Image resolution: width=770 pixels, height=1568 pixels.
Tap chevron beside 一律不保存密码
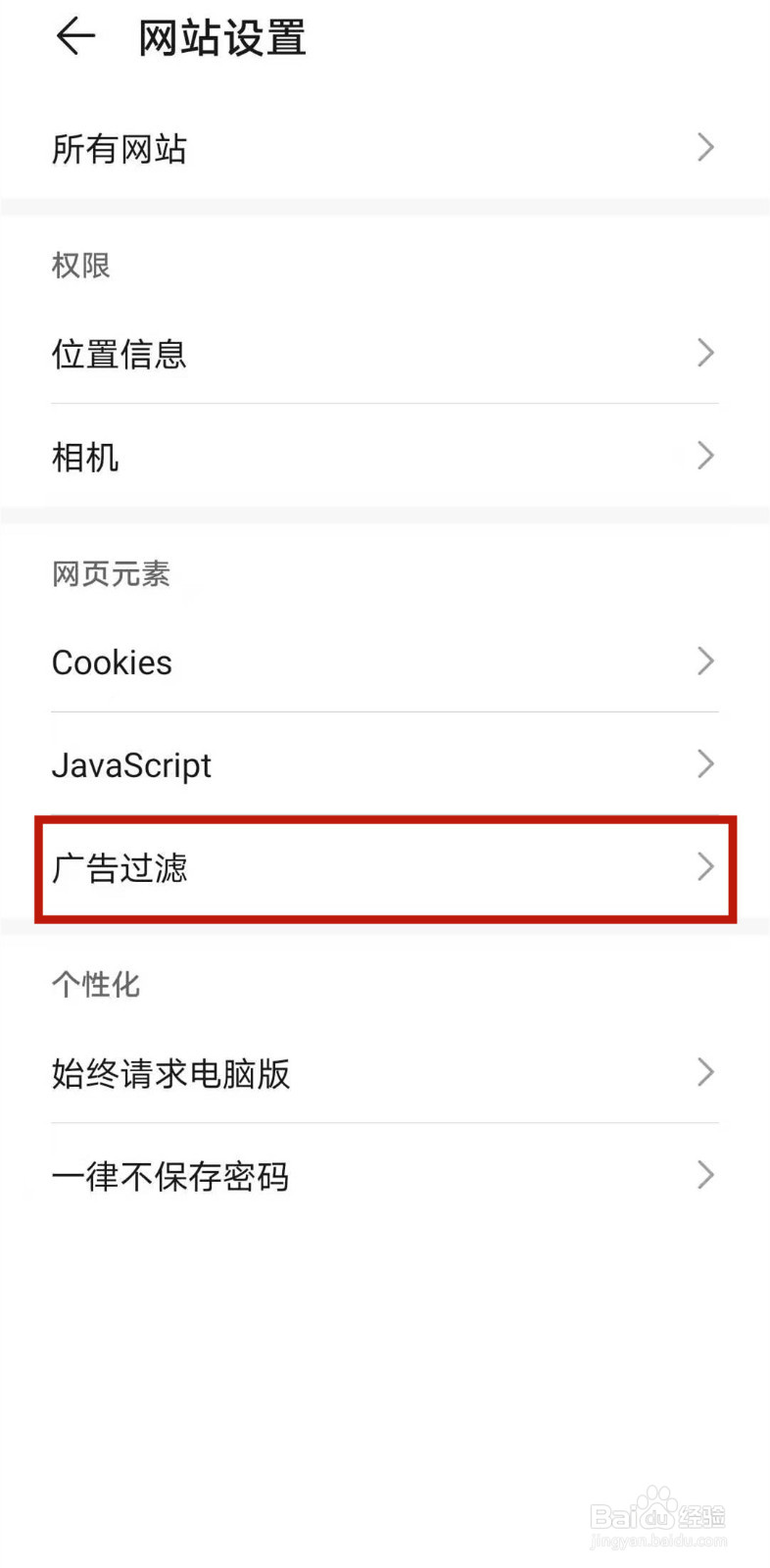pyautogui.click(x=705, y=1175)
